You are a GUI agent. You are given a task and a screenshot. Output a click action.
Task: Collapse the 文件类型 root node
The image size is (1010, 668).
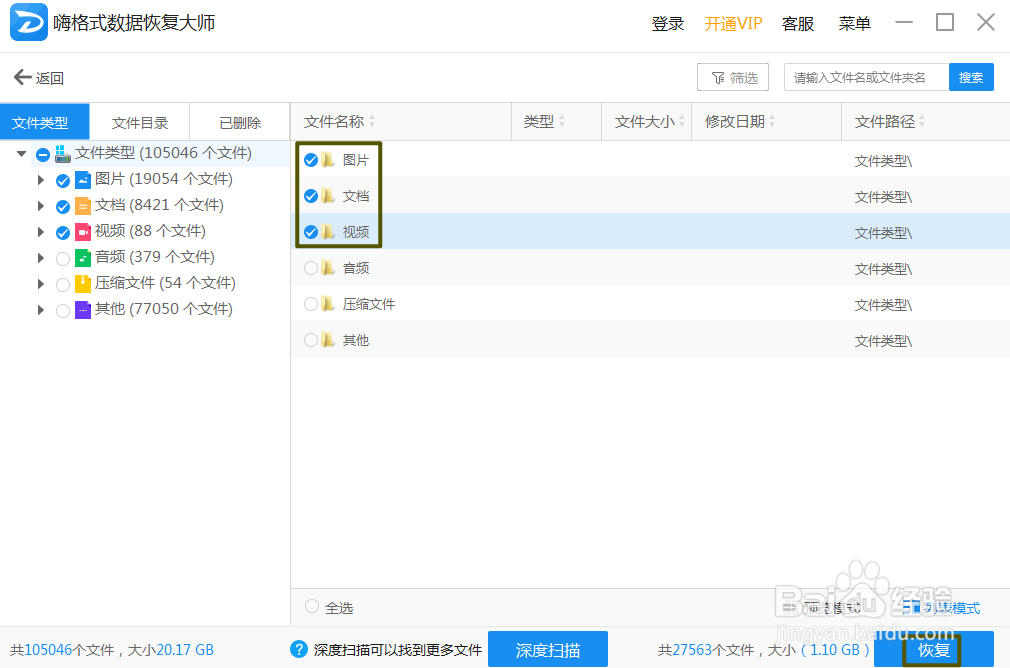coord(21,153)
